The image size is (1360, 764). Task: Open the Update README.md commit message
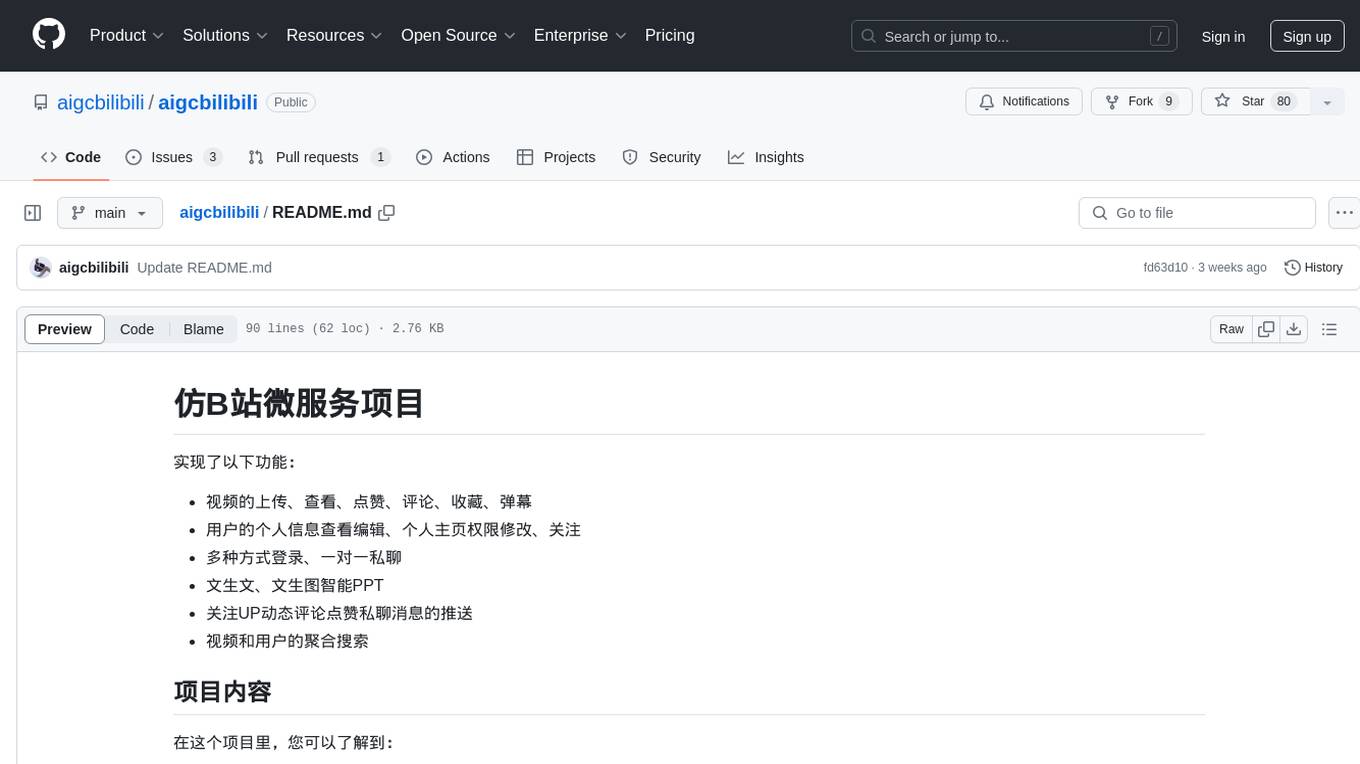coord(204,267)
